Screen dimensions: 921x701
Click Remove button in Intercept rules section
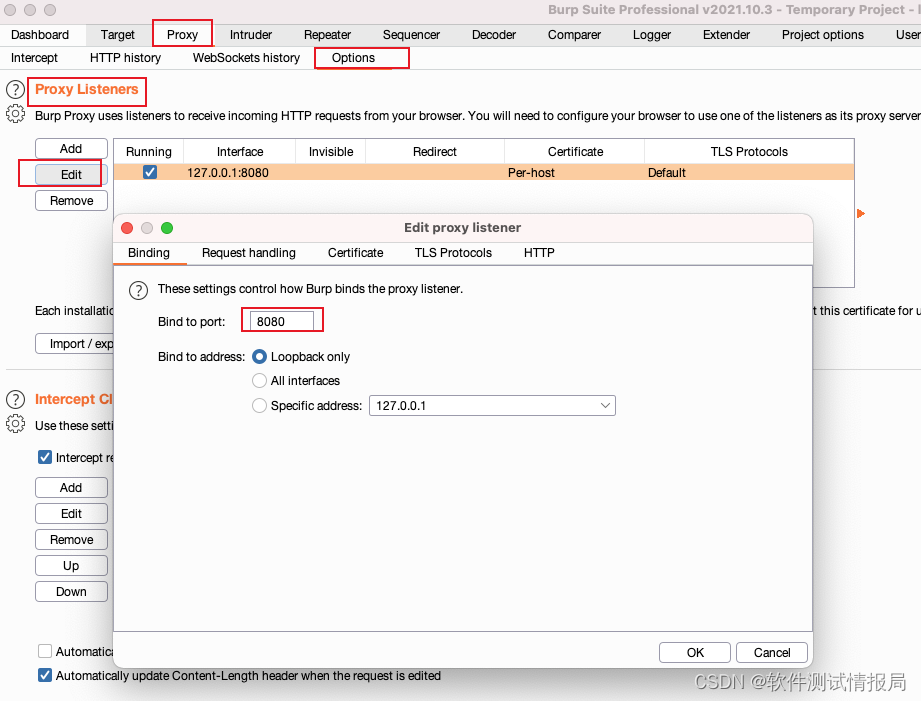[x=71, y=539]
